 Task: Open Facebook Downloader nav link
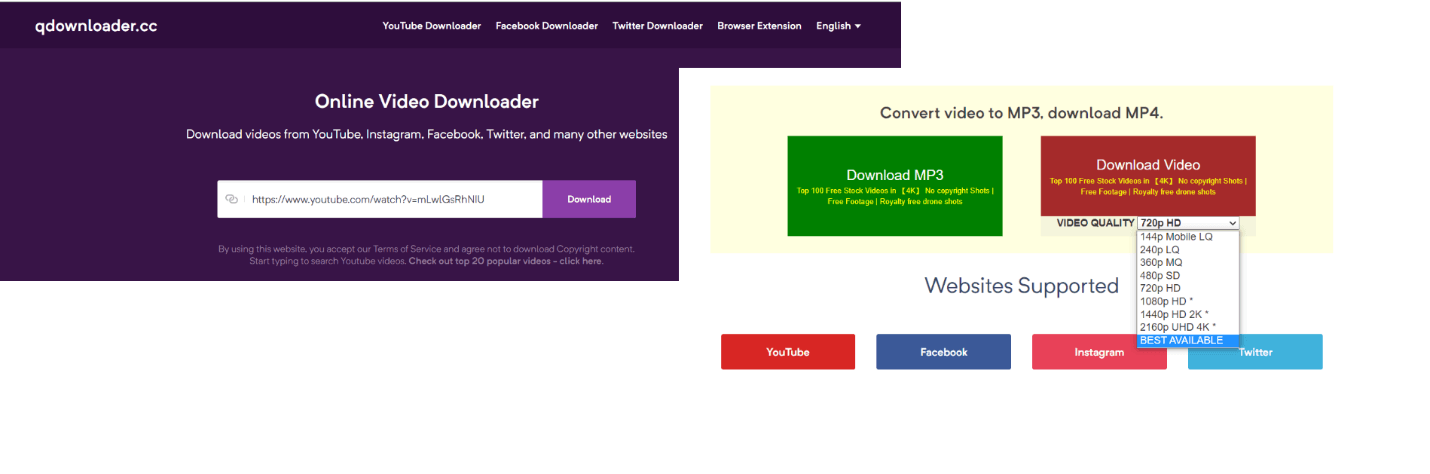pos(546,26)
